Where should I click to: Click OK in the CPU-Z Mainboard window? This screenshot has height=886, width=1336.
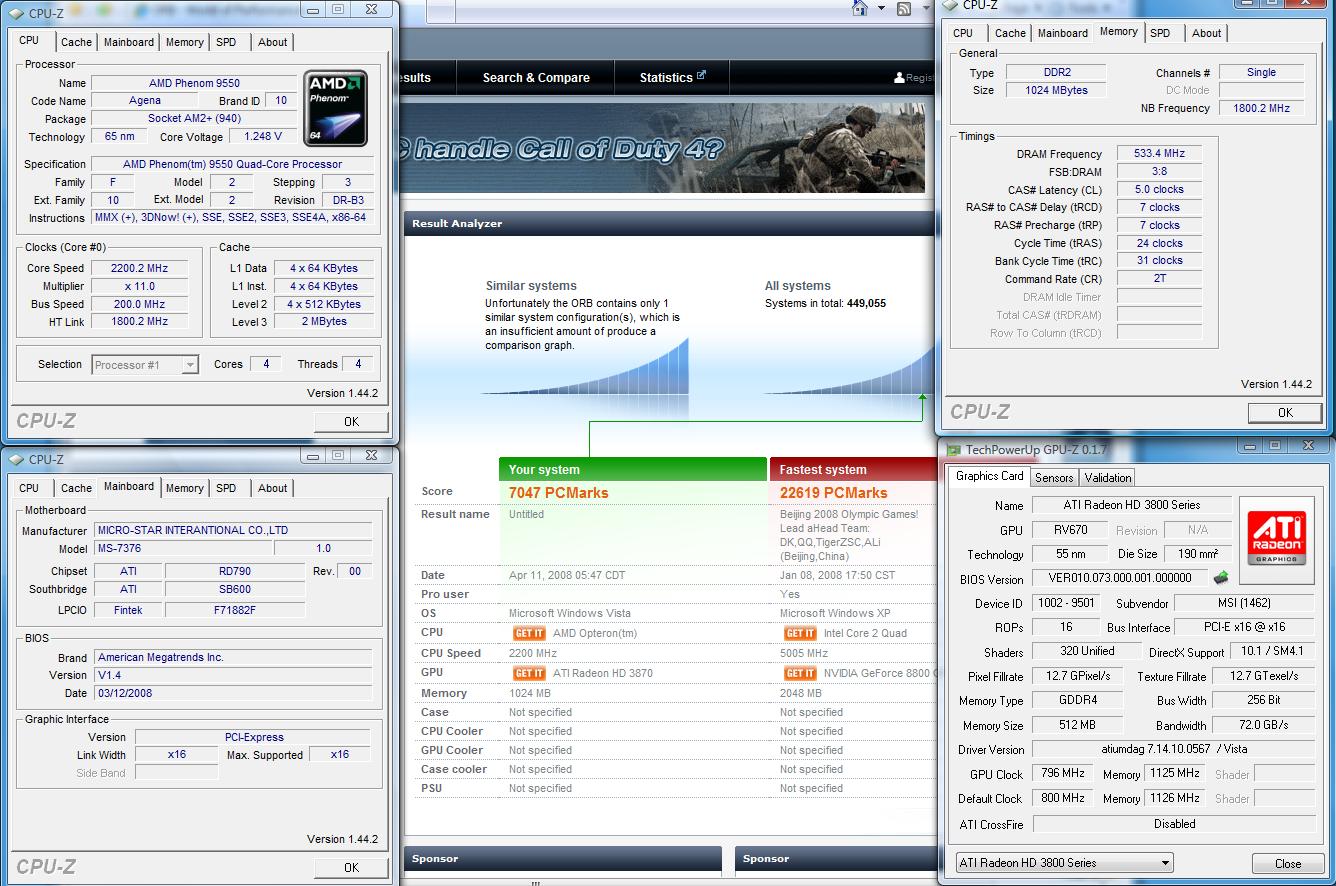[351, 867]
